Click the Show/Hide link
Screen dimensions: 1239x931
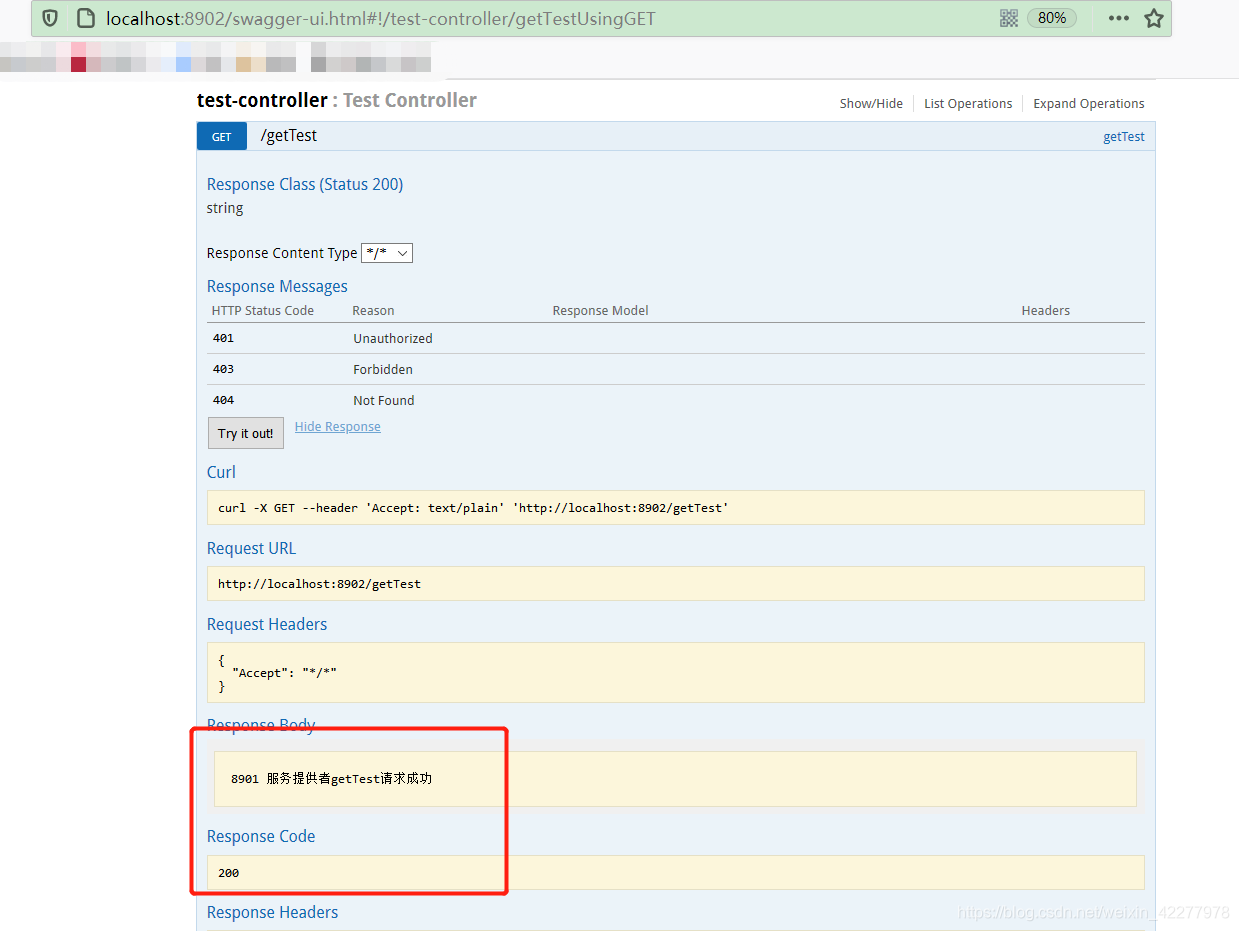pyautogui.click(x=871, y=104)
